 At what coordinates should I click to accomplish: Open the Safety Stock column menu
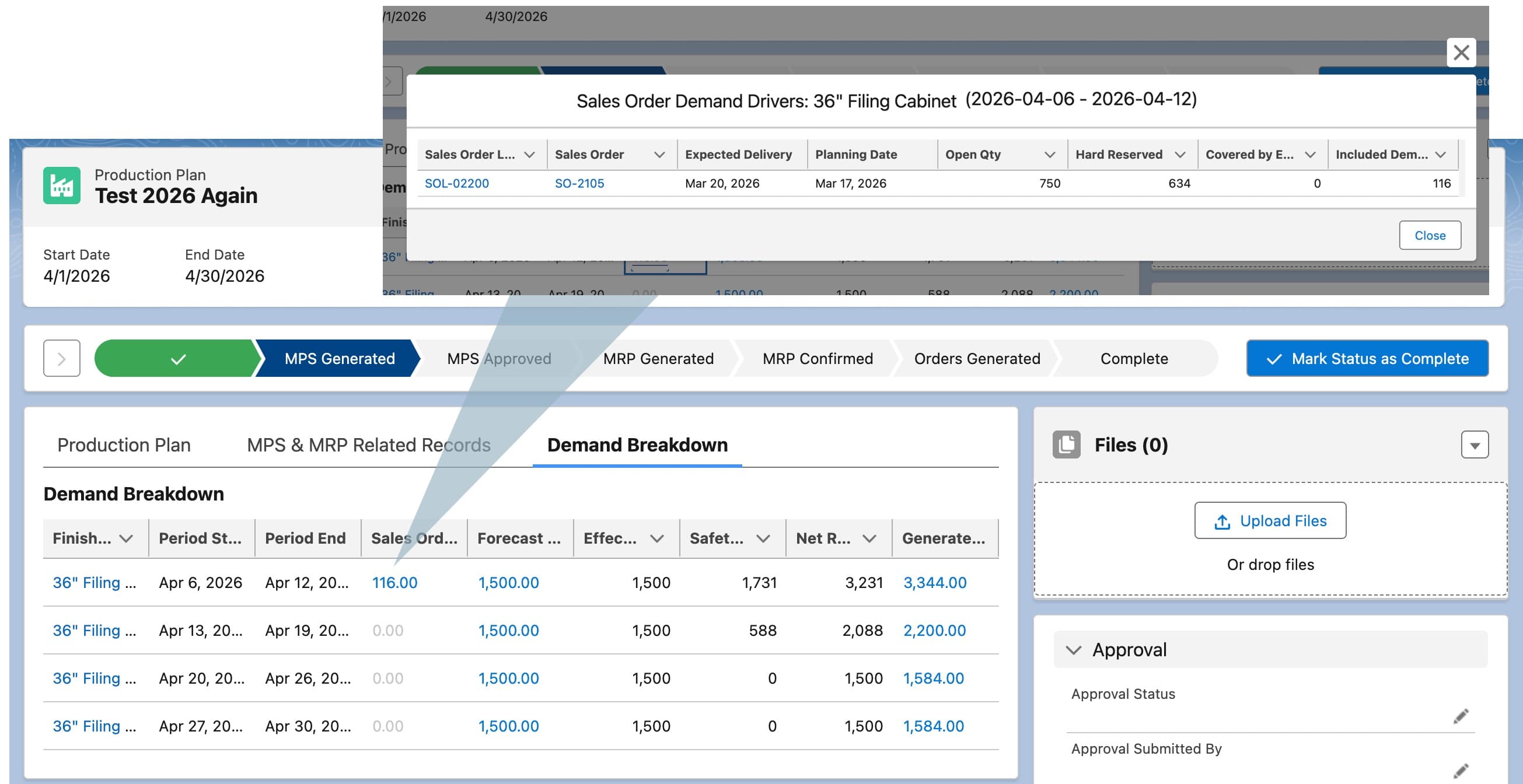pos(763,538)
